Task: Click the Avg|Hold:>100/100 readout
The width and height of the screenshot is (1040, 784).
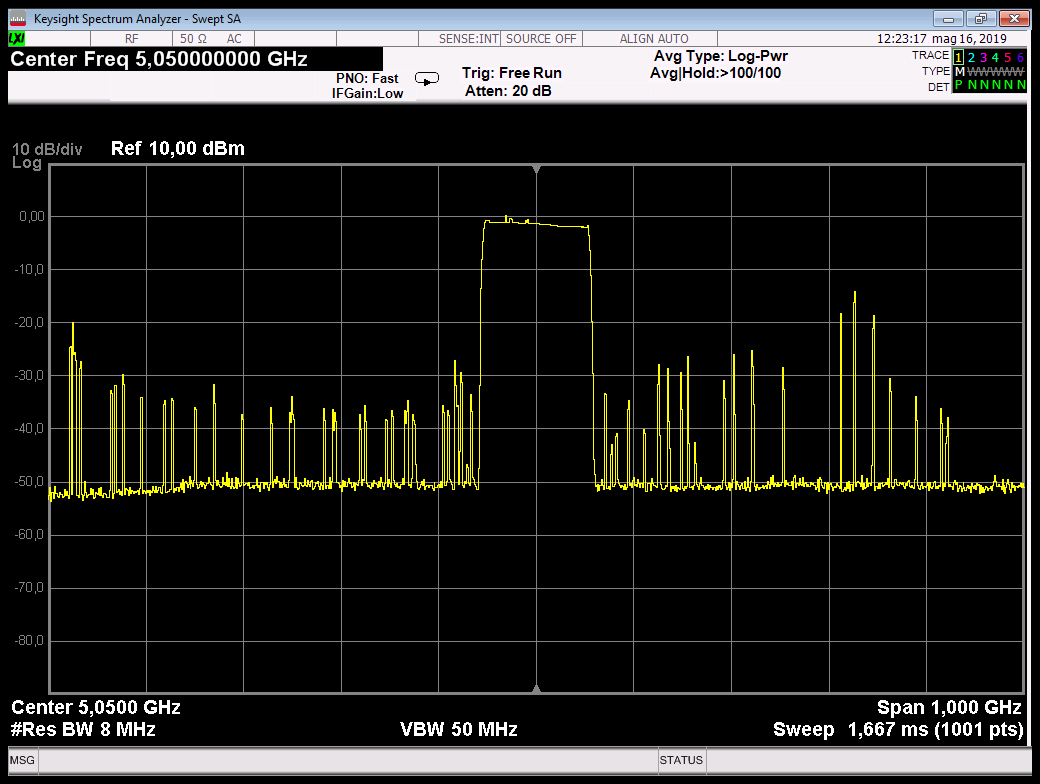Action: point(716,73)
